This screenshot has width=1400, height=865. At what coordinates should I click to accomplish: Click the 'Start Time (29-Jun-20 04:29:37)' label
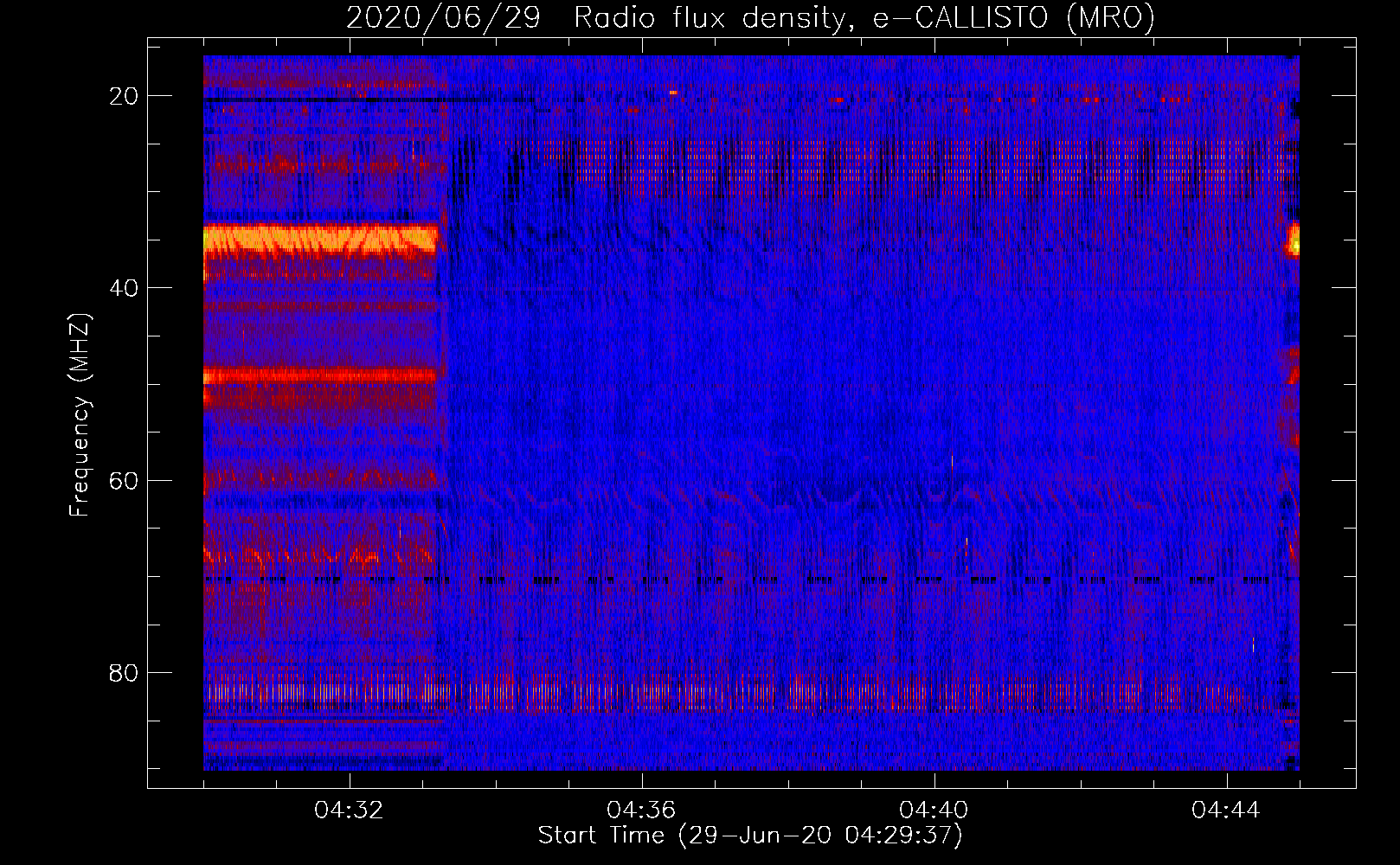coord(750,836)
